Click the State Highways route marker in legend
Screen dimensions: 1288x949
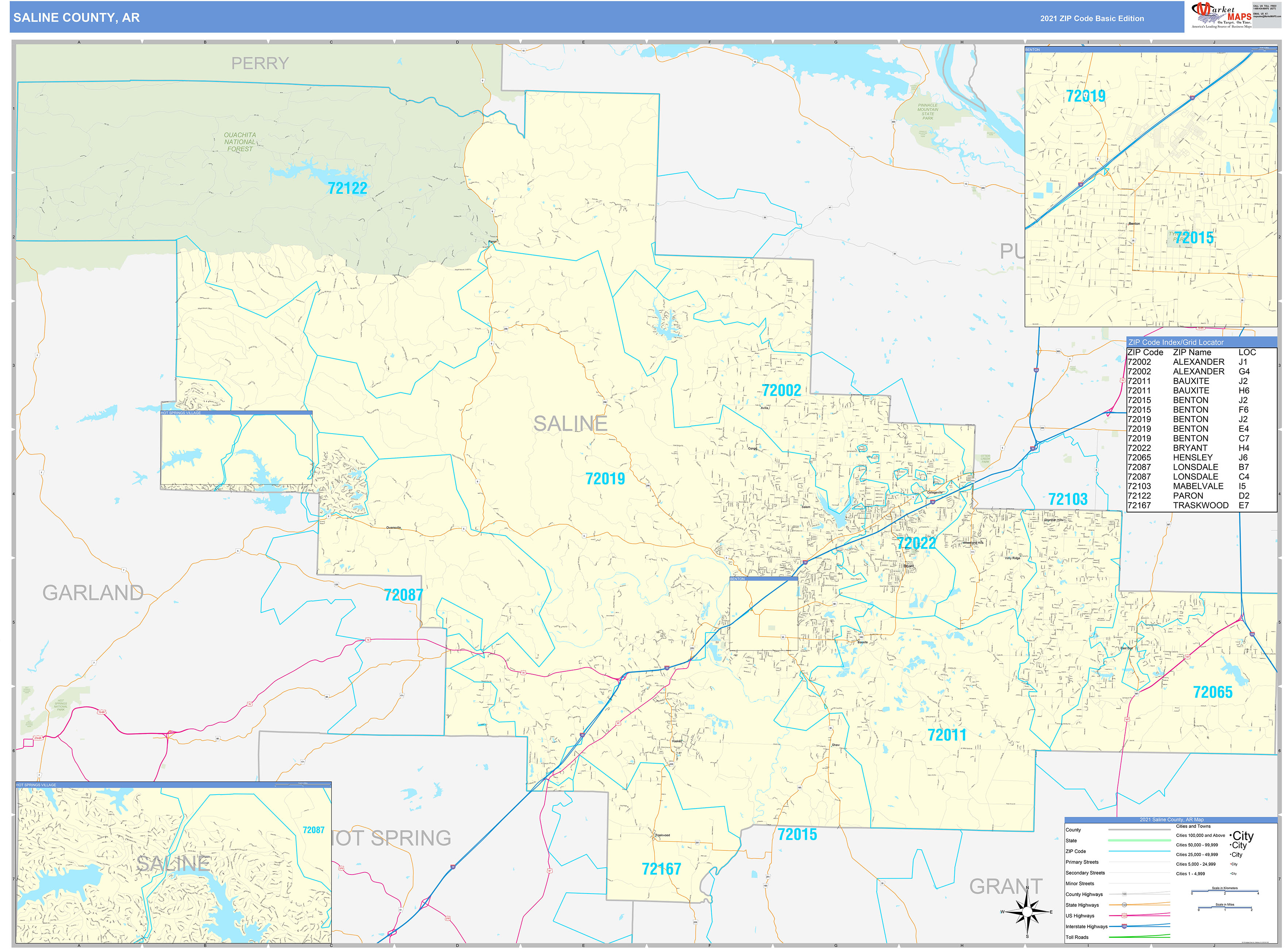(x=1124, y=905)
